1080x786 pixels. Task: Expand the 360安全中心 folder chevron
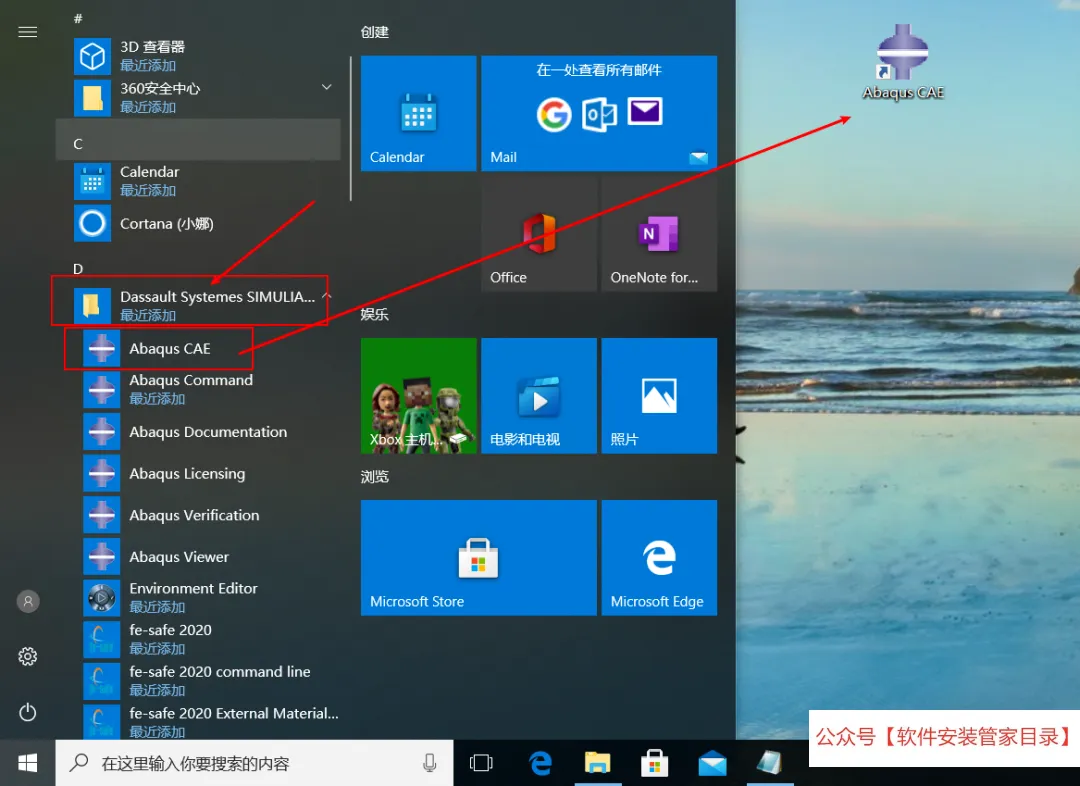[326, 87]
